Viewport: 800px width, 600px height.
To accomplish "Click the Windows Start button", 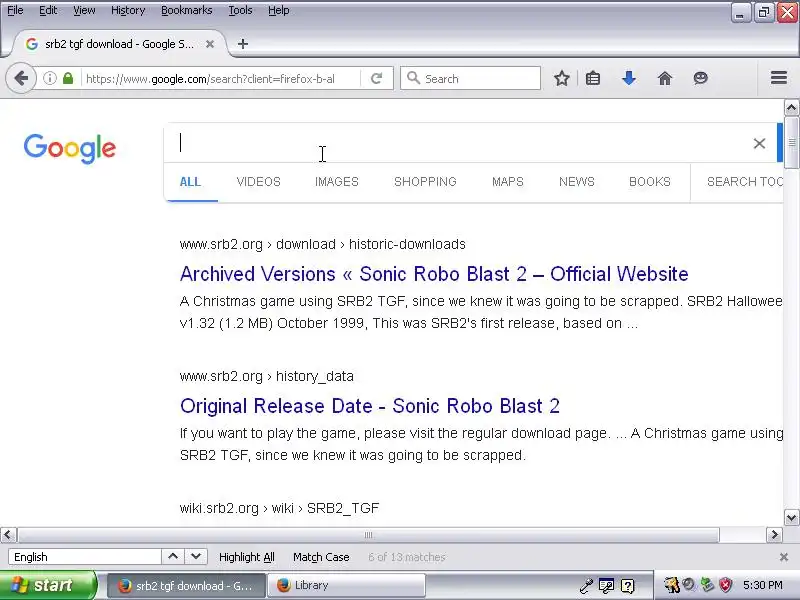I will pos(48,585).
